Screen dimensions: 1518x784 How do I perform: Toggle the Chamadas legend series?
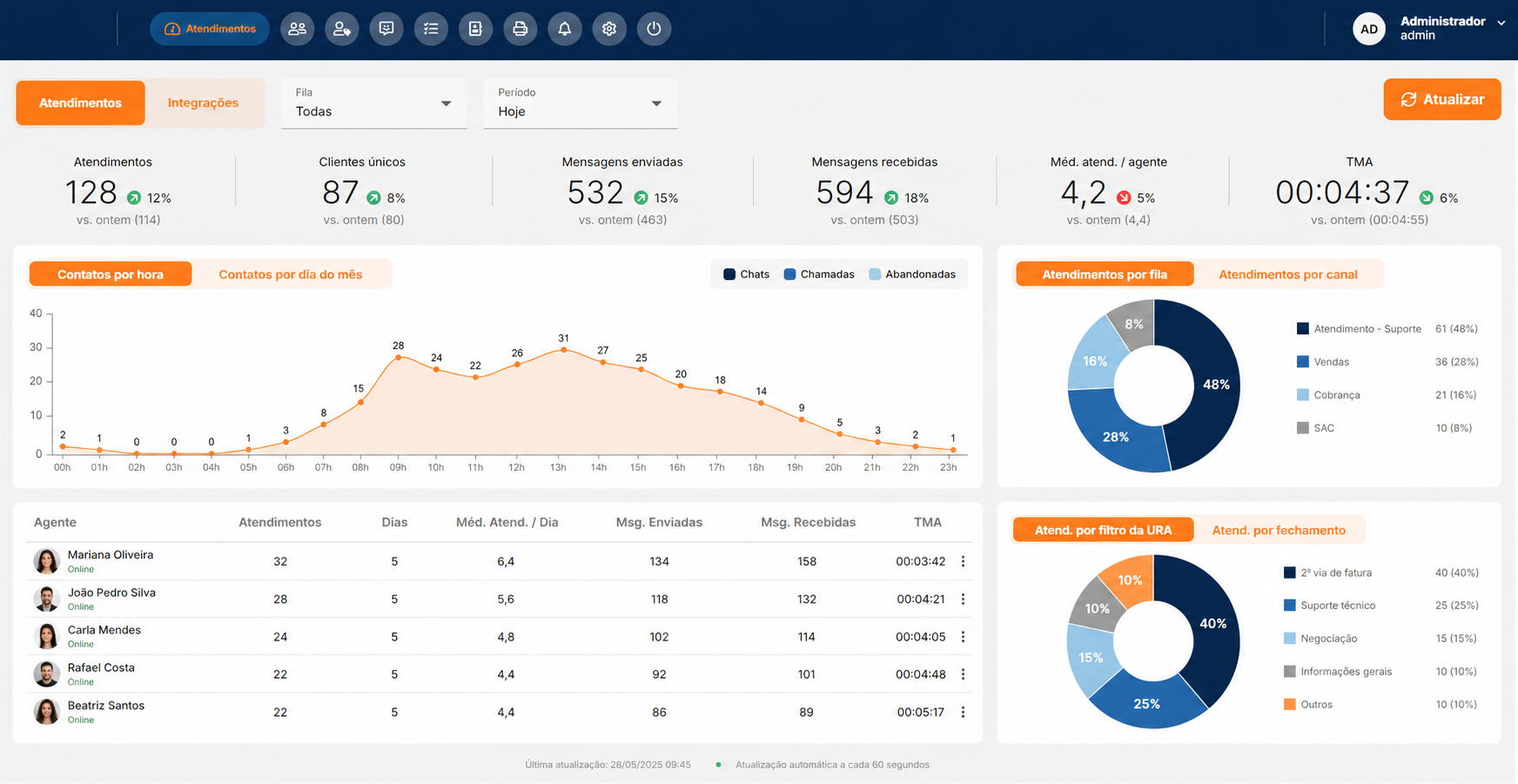819,274
